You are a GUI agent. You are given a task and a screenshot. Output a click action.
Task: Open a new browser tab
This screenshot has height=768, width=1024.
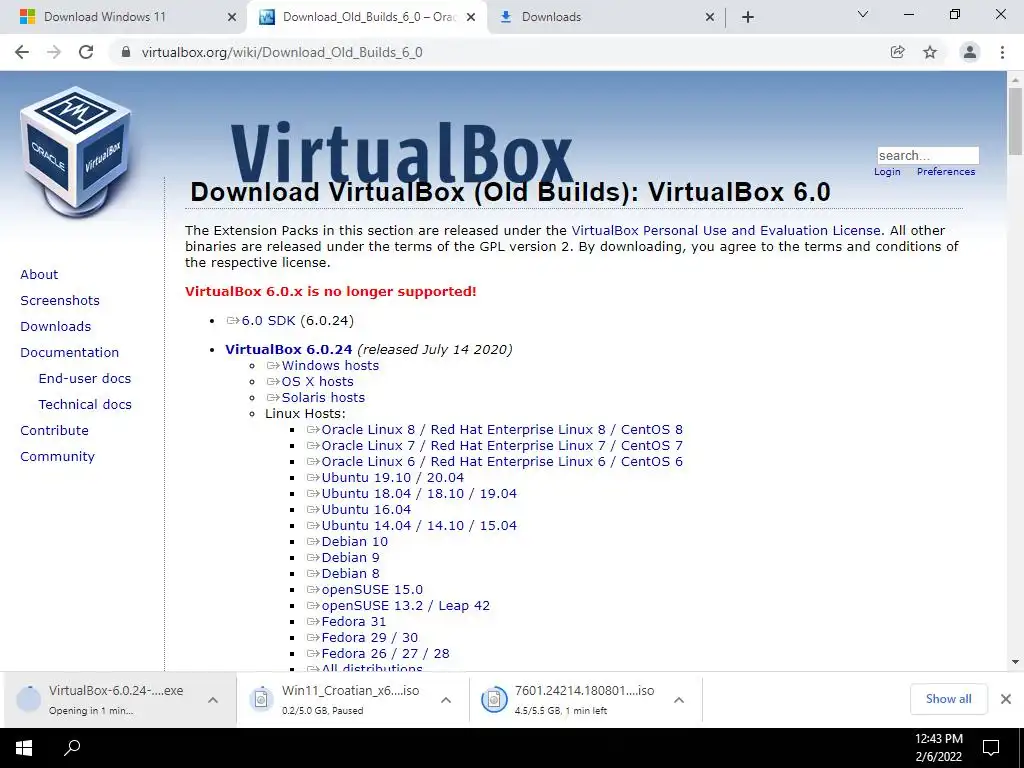tap(748, 17)
